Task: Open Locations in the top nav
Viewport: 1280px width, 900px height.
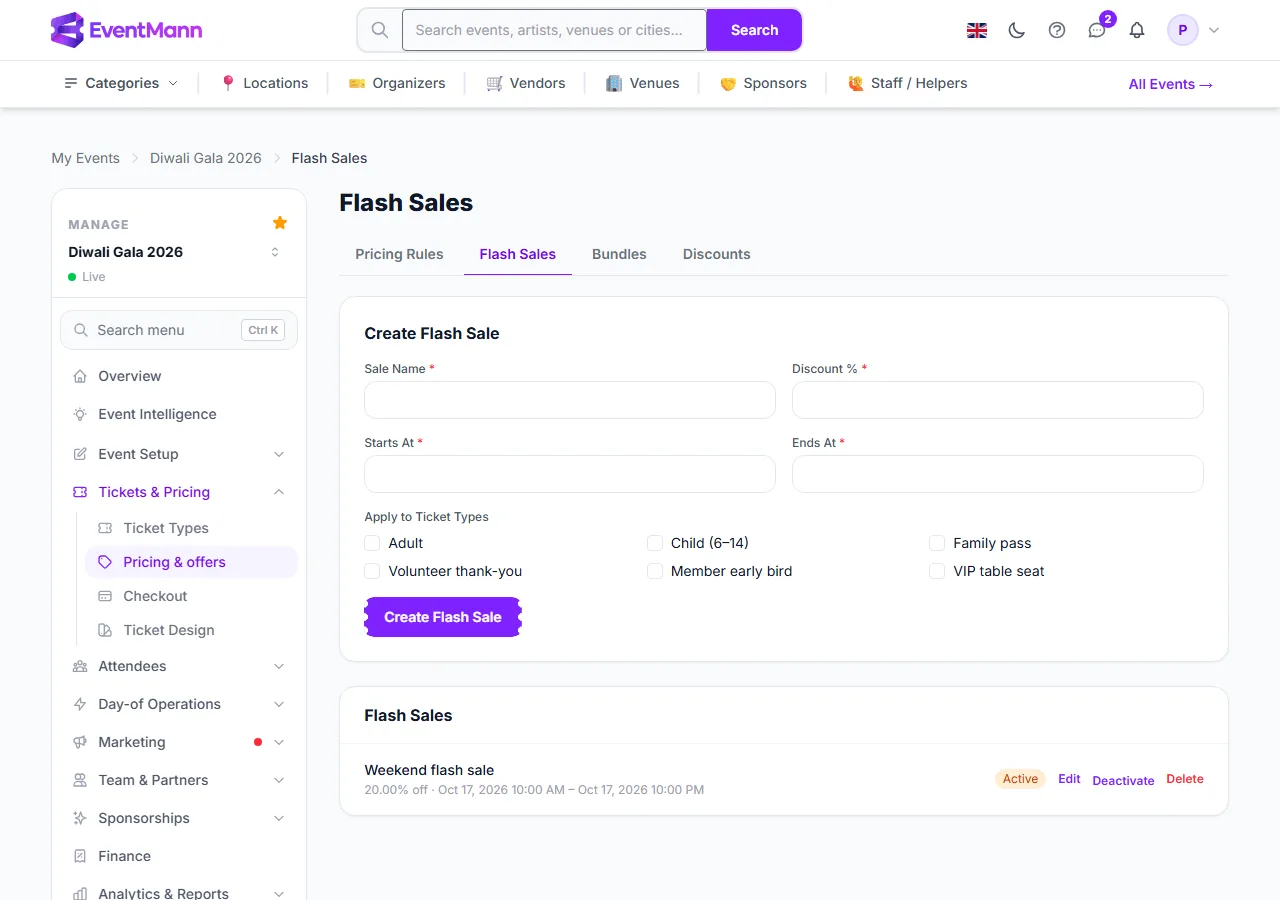Action: 264,83
